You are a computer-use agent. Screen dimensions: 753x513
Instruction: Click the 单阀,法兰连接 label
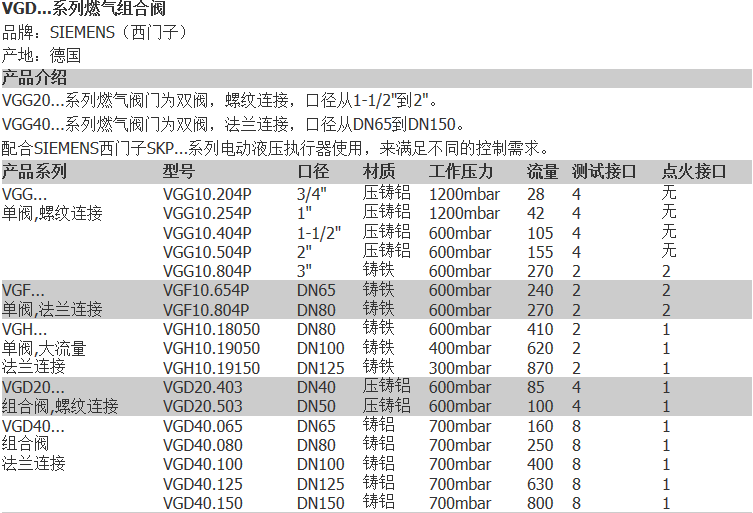coord(52,309)
